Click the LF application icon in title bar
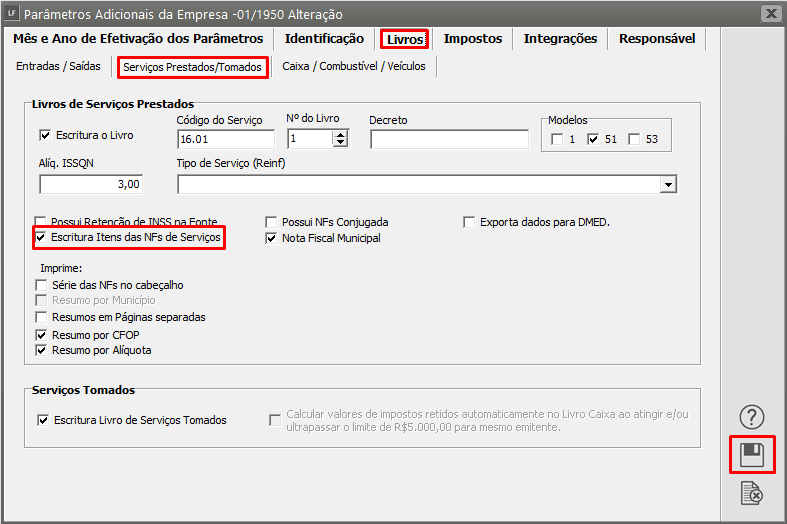This screenshot has width=787, height=524. pos(12,14)
